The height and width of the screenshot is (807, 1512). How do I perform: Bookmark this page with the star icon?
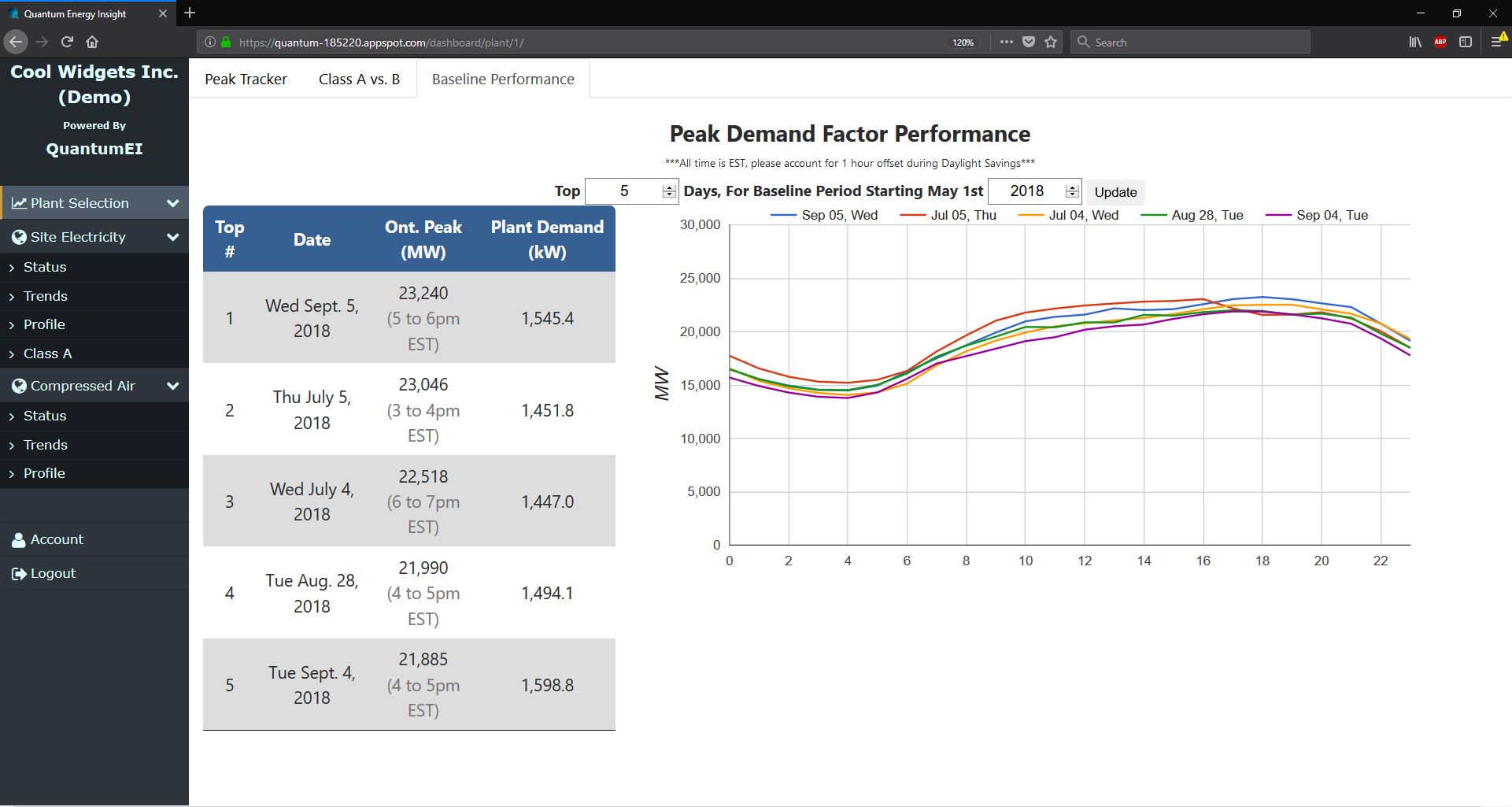pos(1051,43)
